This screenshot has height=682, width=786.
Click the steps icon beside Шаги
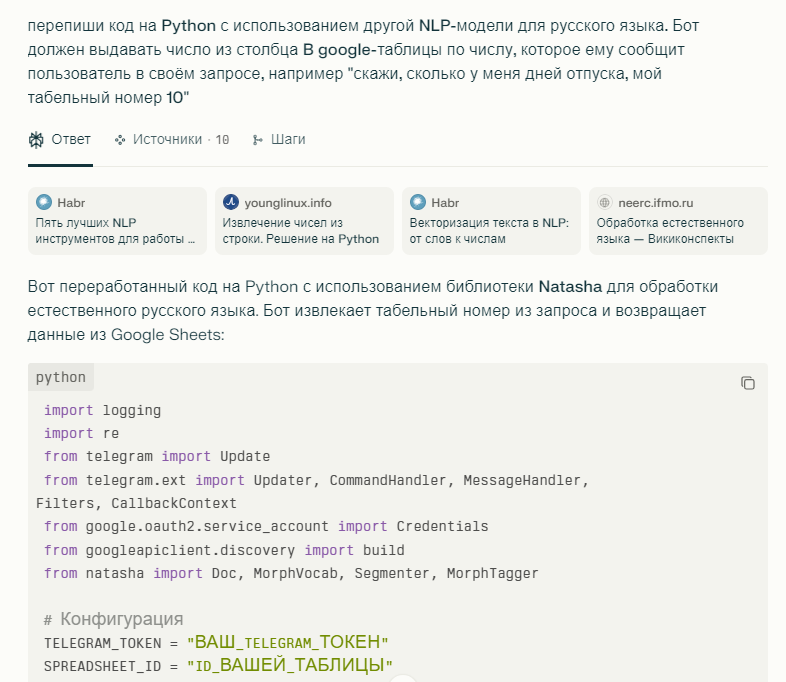(258, 140)
